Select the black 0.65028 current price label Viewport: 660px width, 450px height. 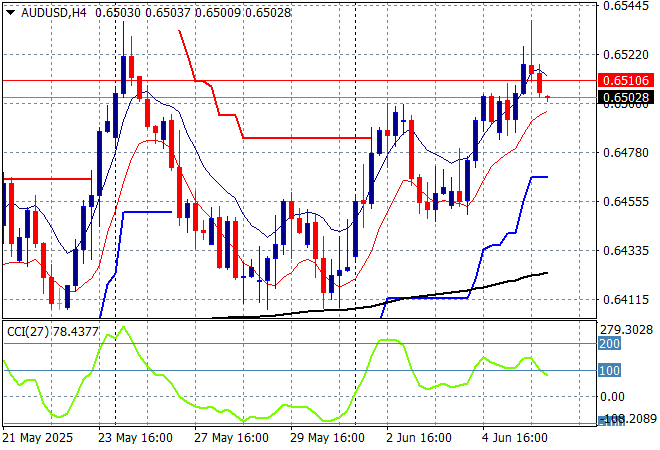point(626,98)
